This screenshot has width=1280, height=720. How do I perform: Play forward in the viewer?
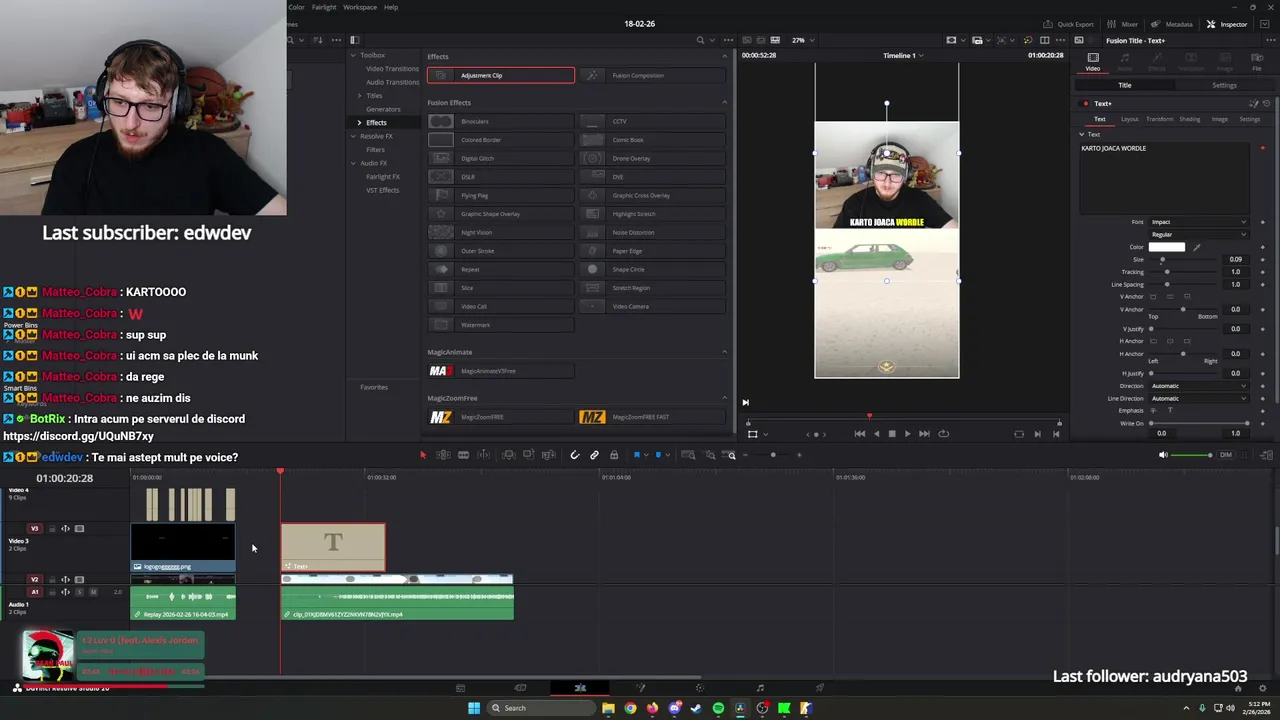[x=907, y=434]
